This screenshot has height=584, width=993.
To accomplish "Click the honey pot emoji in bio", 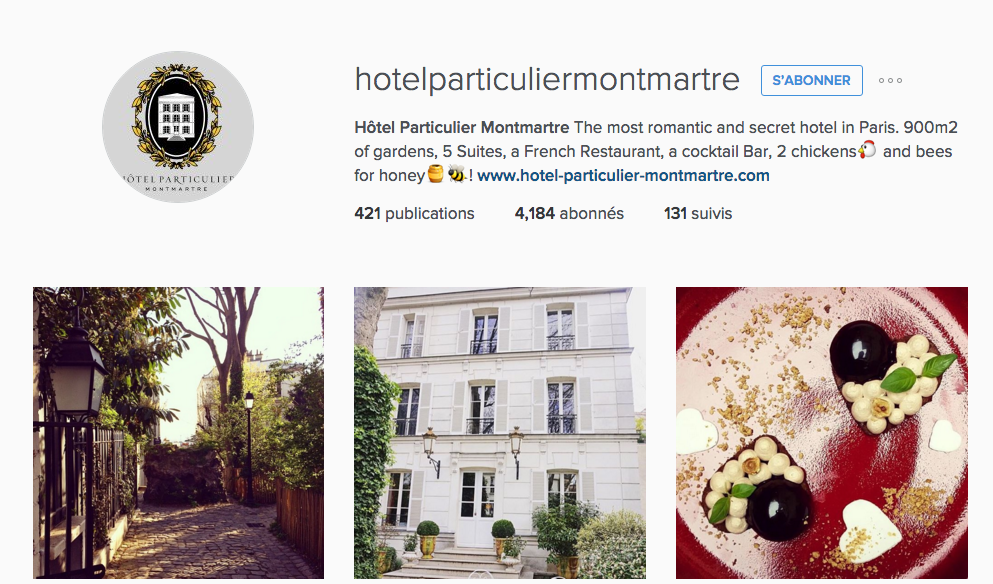I will pos(436,174).
